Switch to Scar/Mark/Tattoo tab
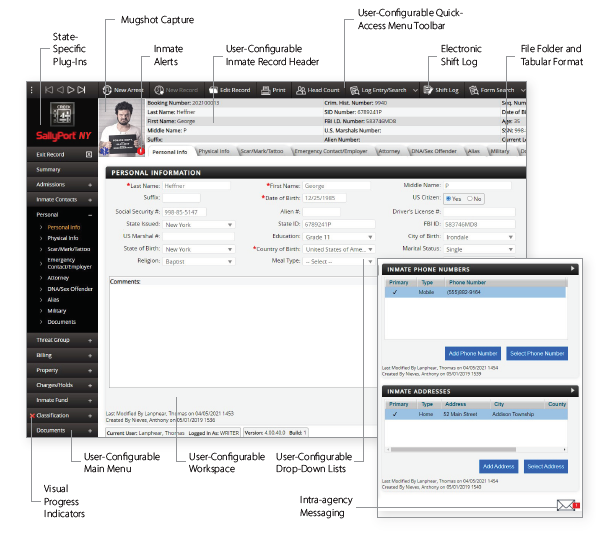Screen dimensions: 608x536 262,151
